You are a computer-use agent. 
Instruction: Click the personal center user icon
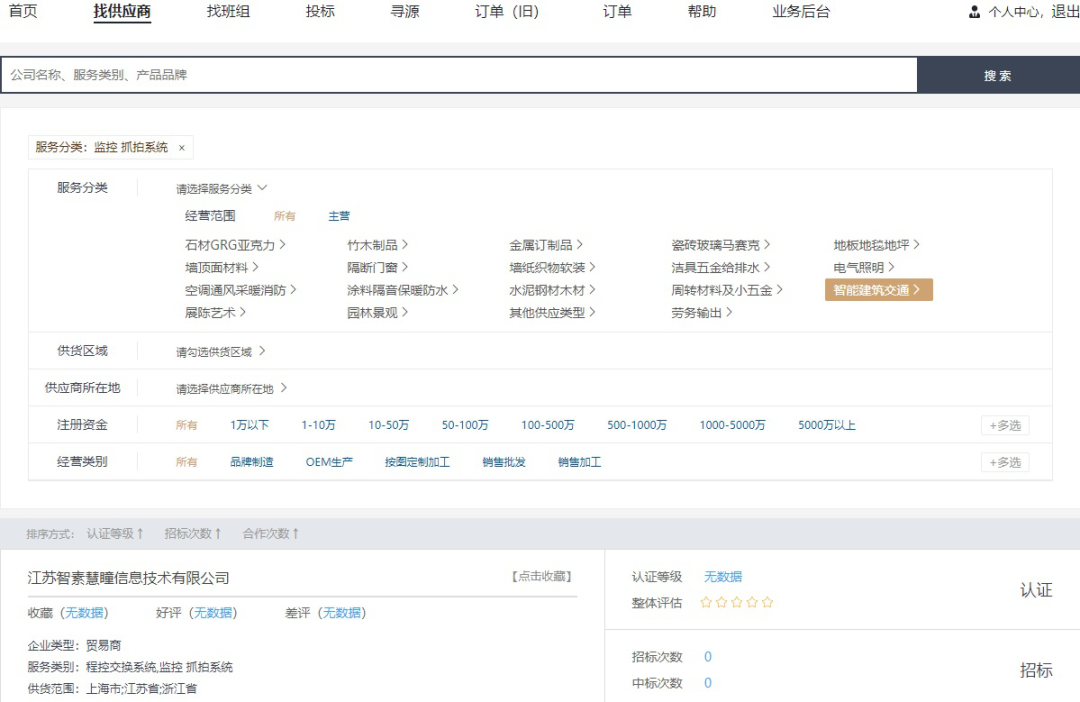tap(974, 13)
